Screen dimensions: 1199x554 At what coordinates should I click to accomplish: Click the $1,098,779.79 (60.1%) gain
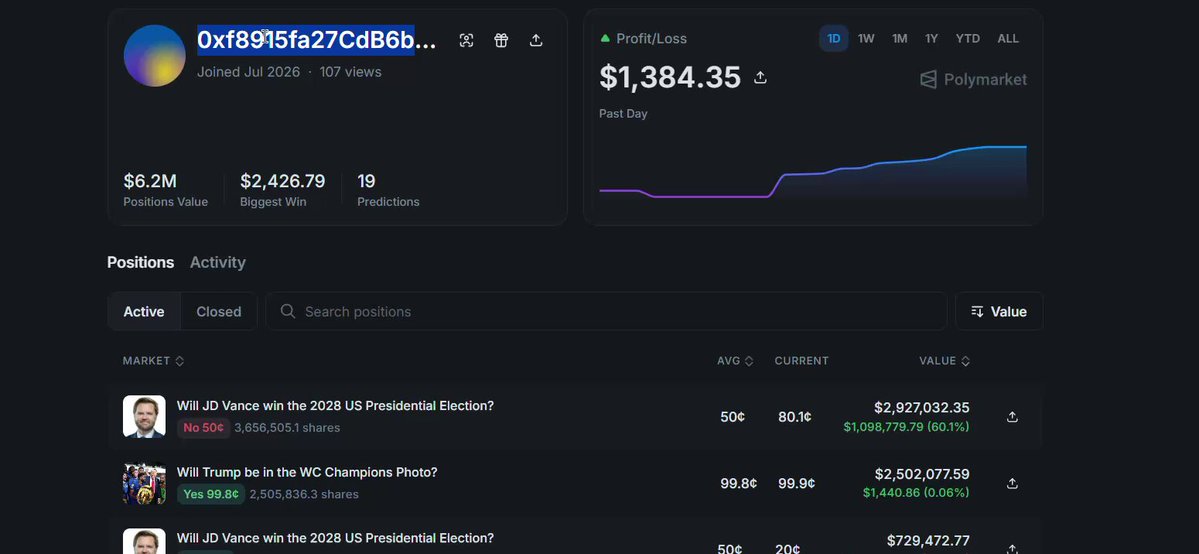tap(906, 427)
